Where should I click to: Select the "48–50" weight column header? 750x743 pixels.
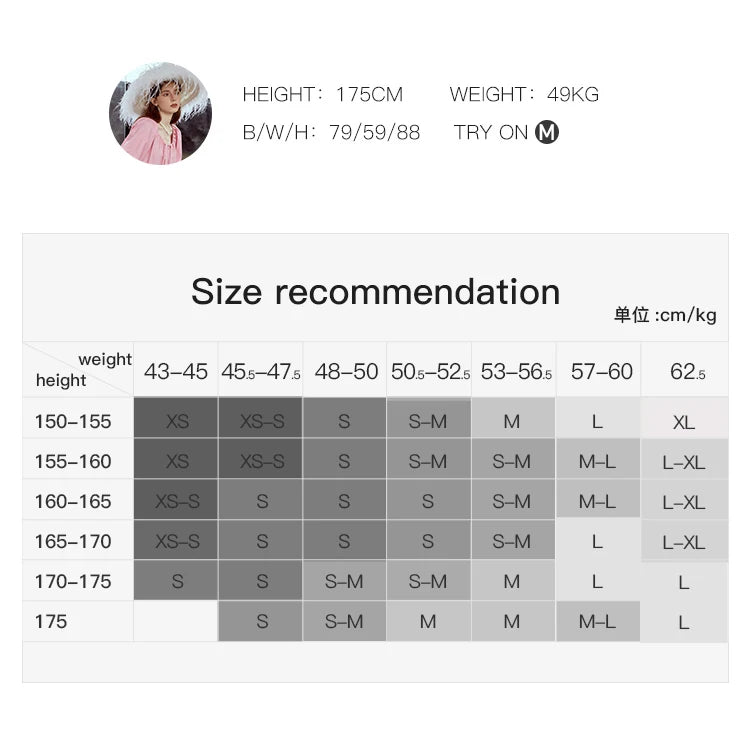coord(346,372)
